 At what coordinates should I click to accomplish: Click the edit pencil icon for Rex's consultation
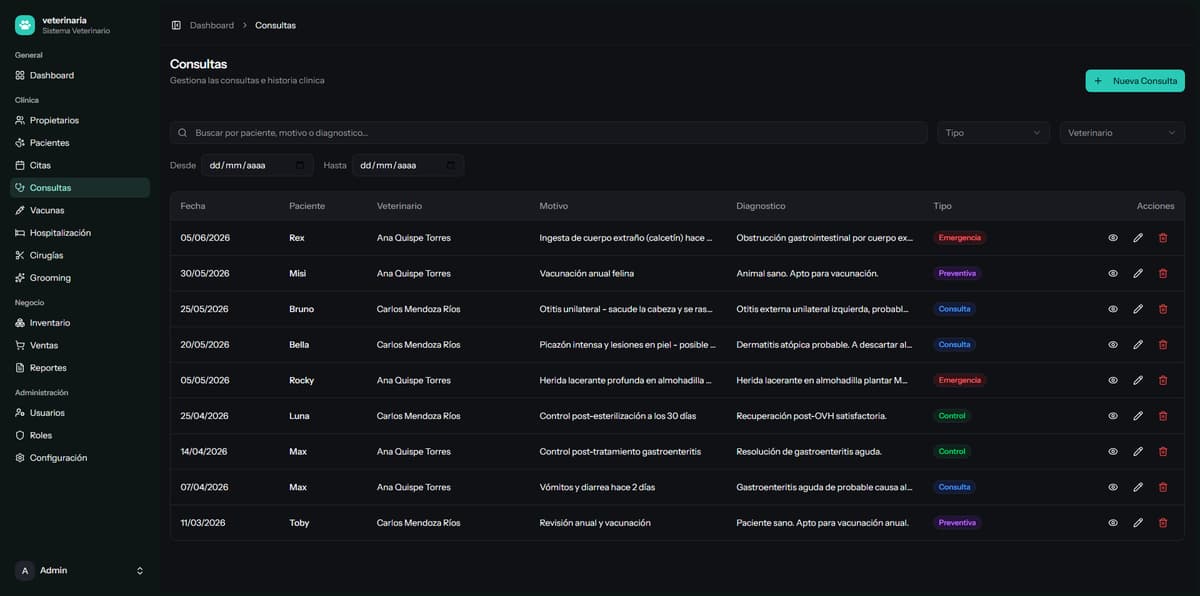point(1138,238)
